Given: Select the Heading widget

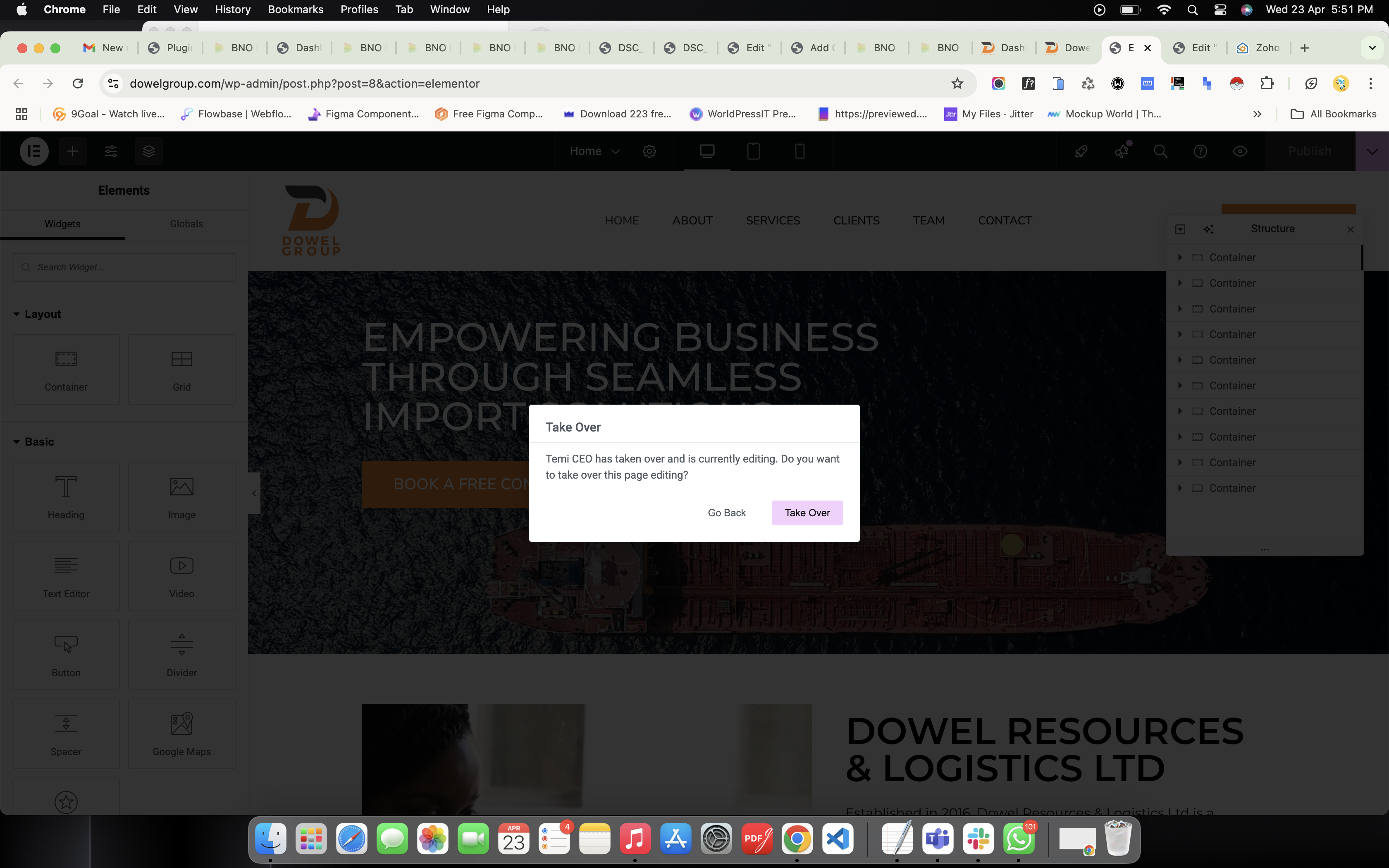Looking at the screenshot, I should click(x=66, y=496).
